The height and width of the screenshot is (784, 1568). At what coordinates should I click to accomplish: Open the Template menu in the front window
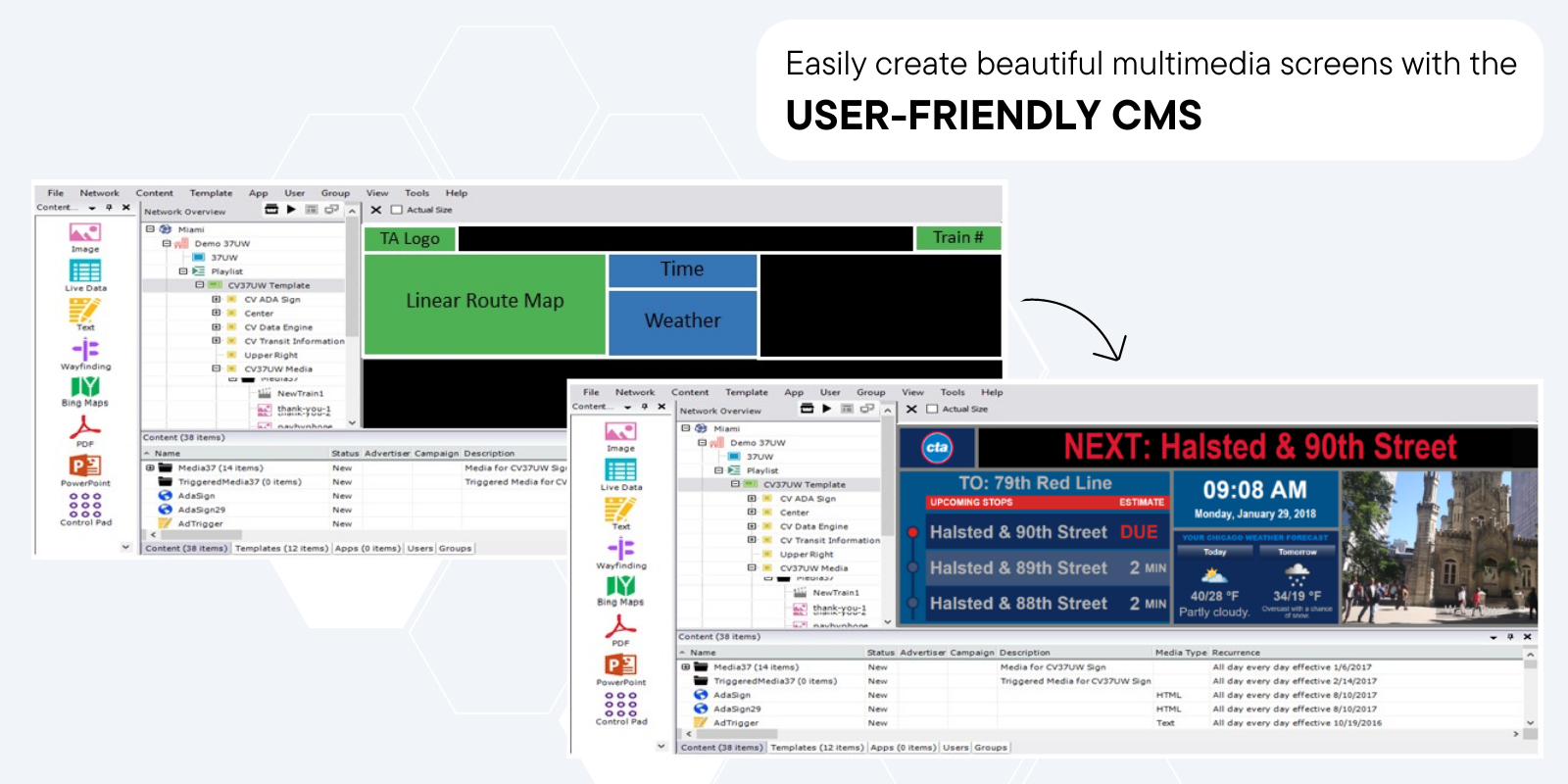click(746, 392)
